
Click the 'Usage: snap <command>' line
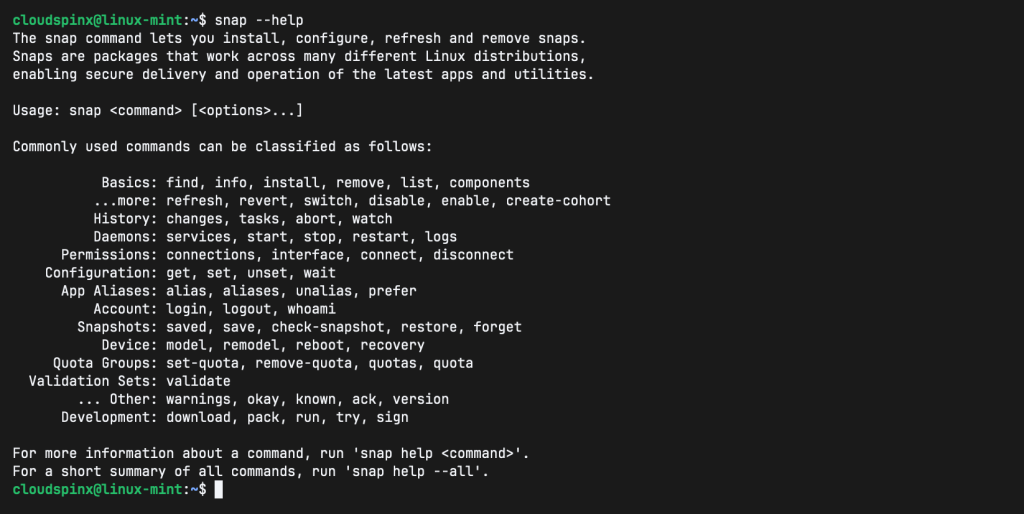click(x=157, y=110)
